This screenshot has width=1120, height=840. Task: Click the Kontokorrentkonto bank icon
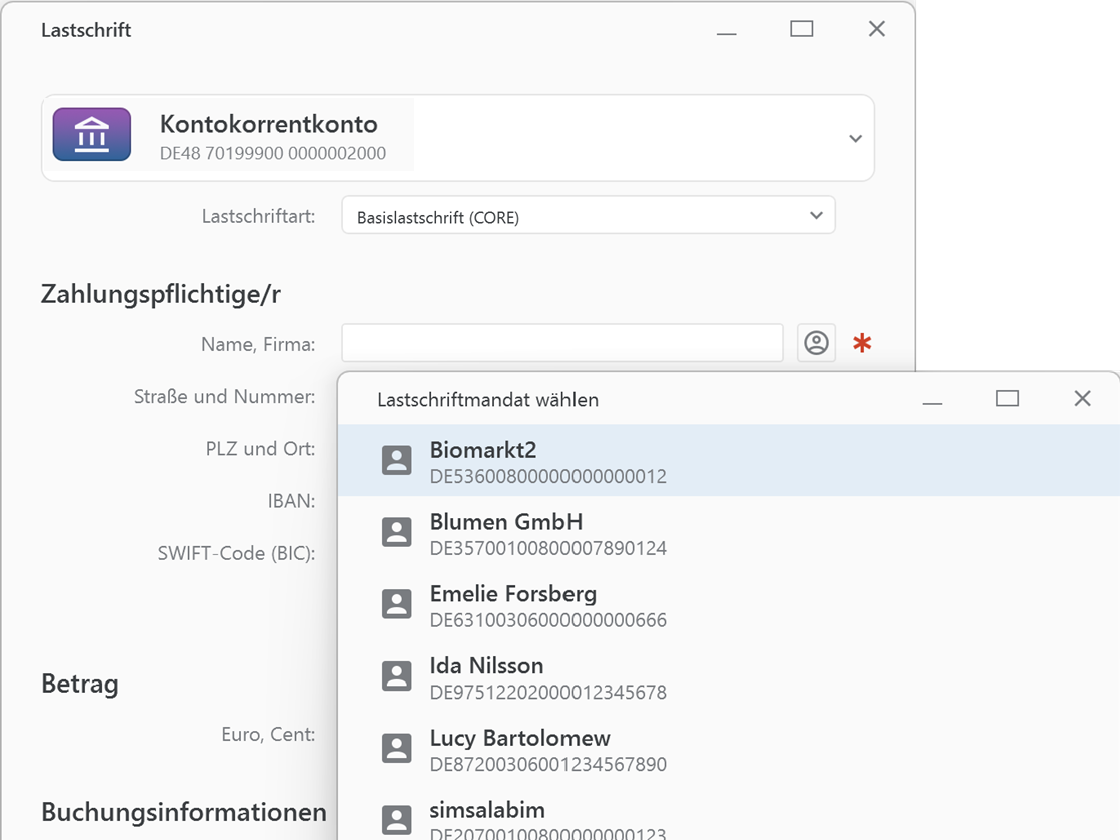click(x=91, y=134)
